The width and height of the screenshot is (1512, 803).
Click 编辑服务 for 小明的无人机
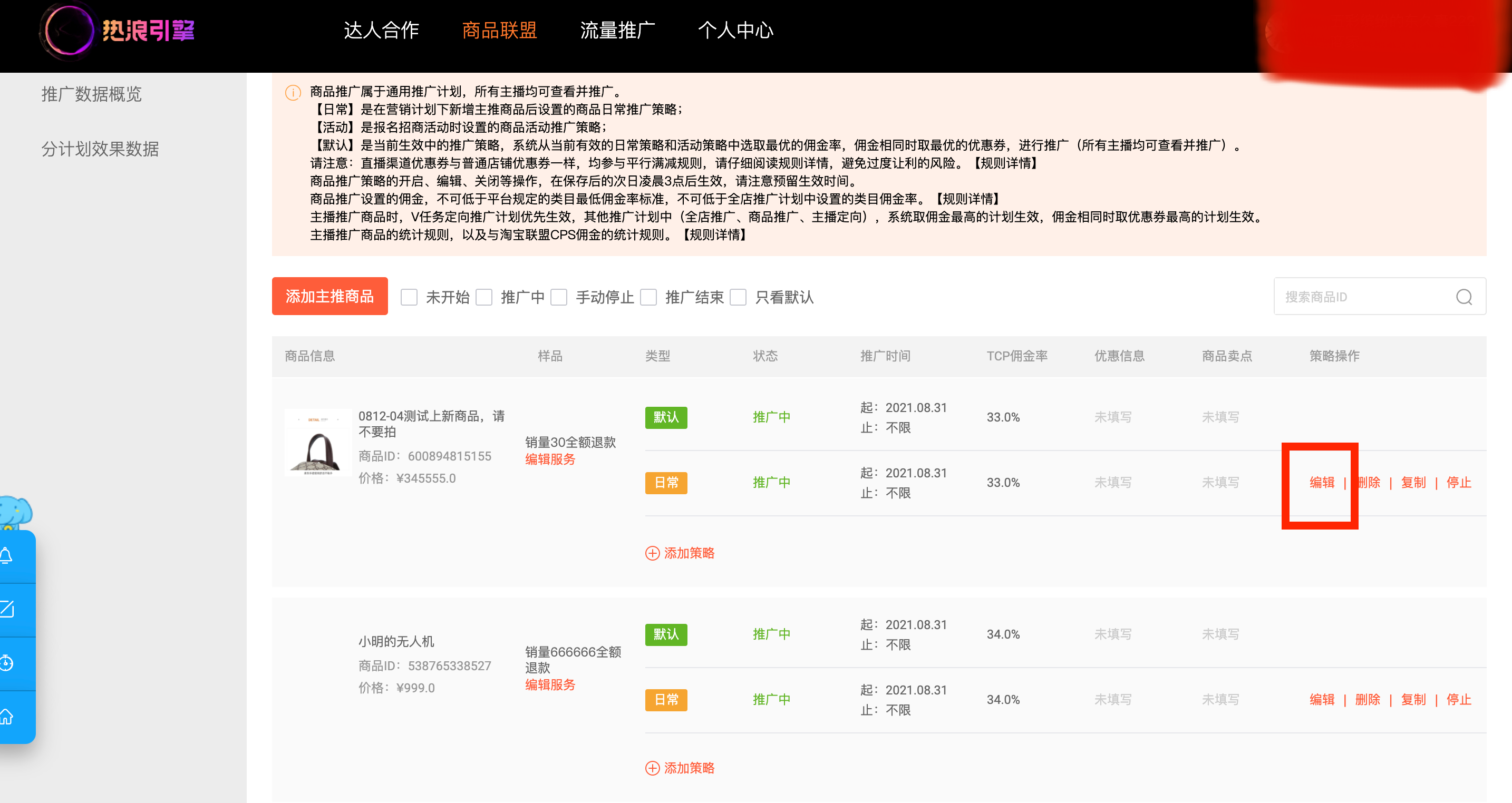click(550, 684)
